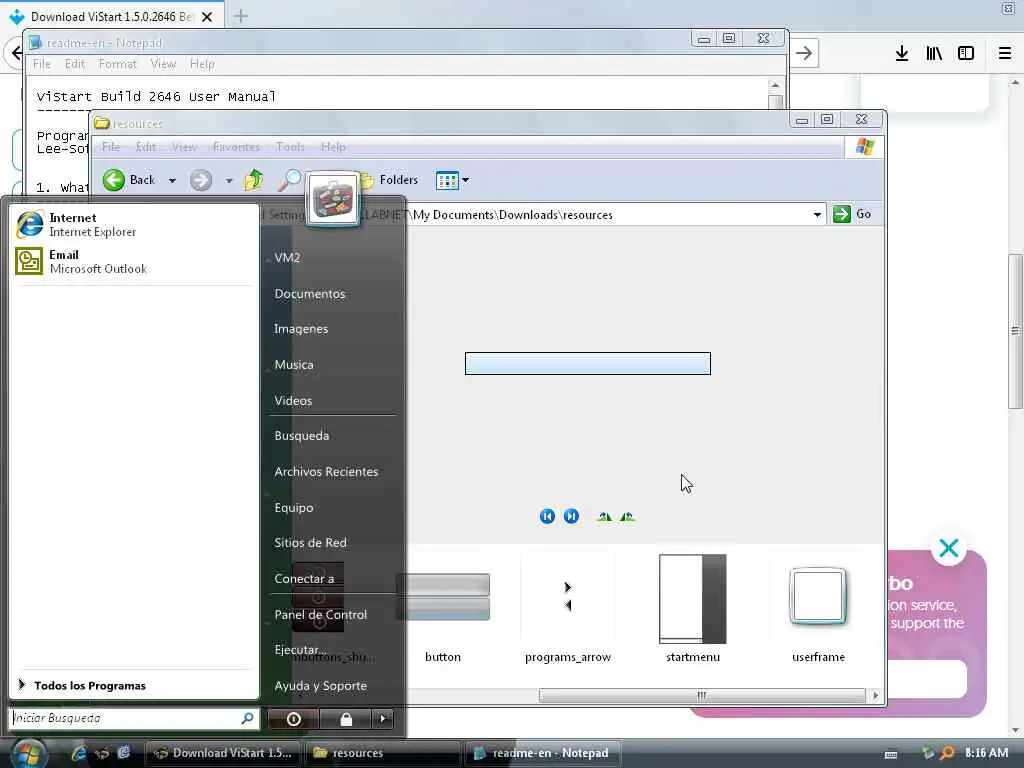Switch to readme-en Notepad taskbar button
1024x768 pixels.
[541, 753]
